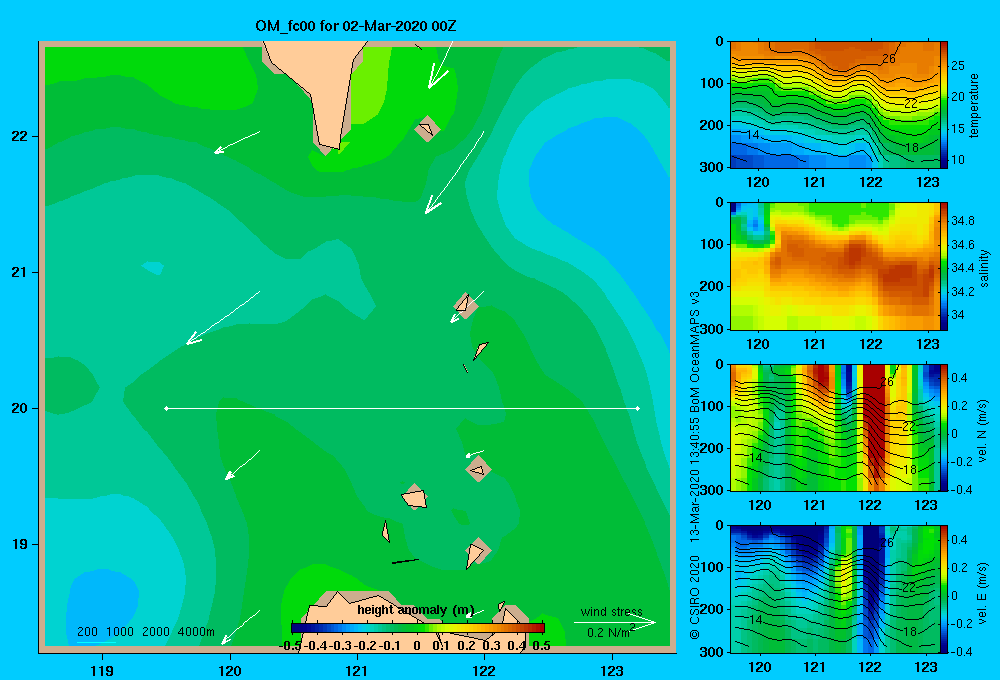This screenshot has width=1000, height=680.
Task: Click the 14 contour label in temperature panel
Action: pos(753,135)
